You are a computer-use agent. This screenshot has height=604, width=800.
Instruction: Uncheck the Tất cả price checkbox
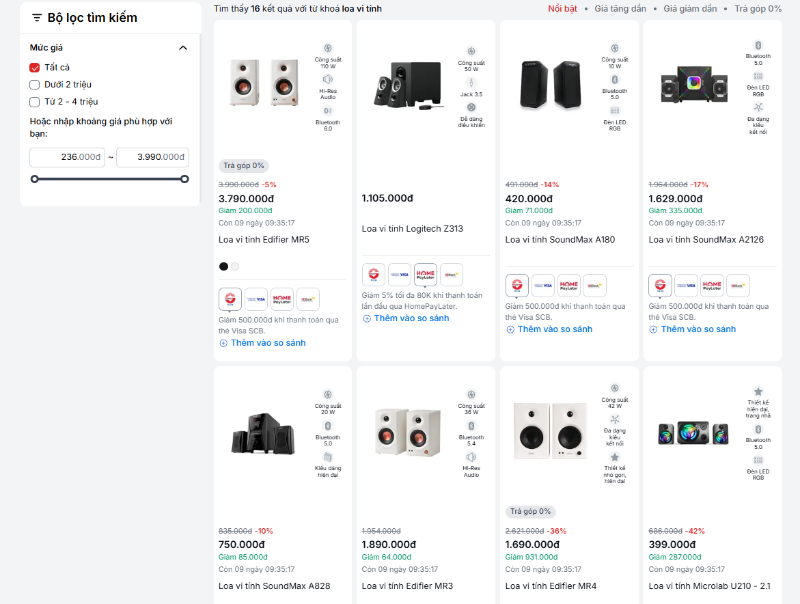tap(35, 68)
